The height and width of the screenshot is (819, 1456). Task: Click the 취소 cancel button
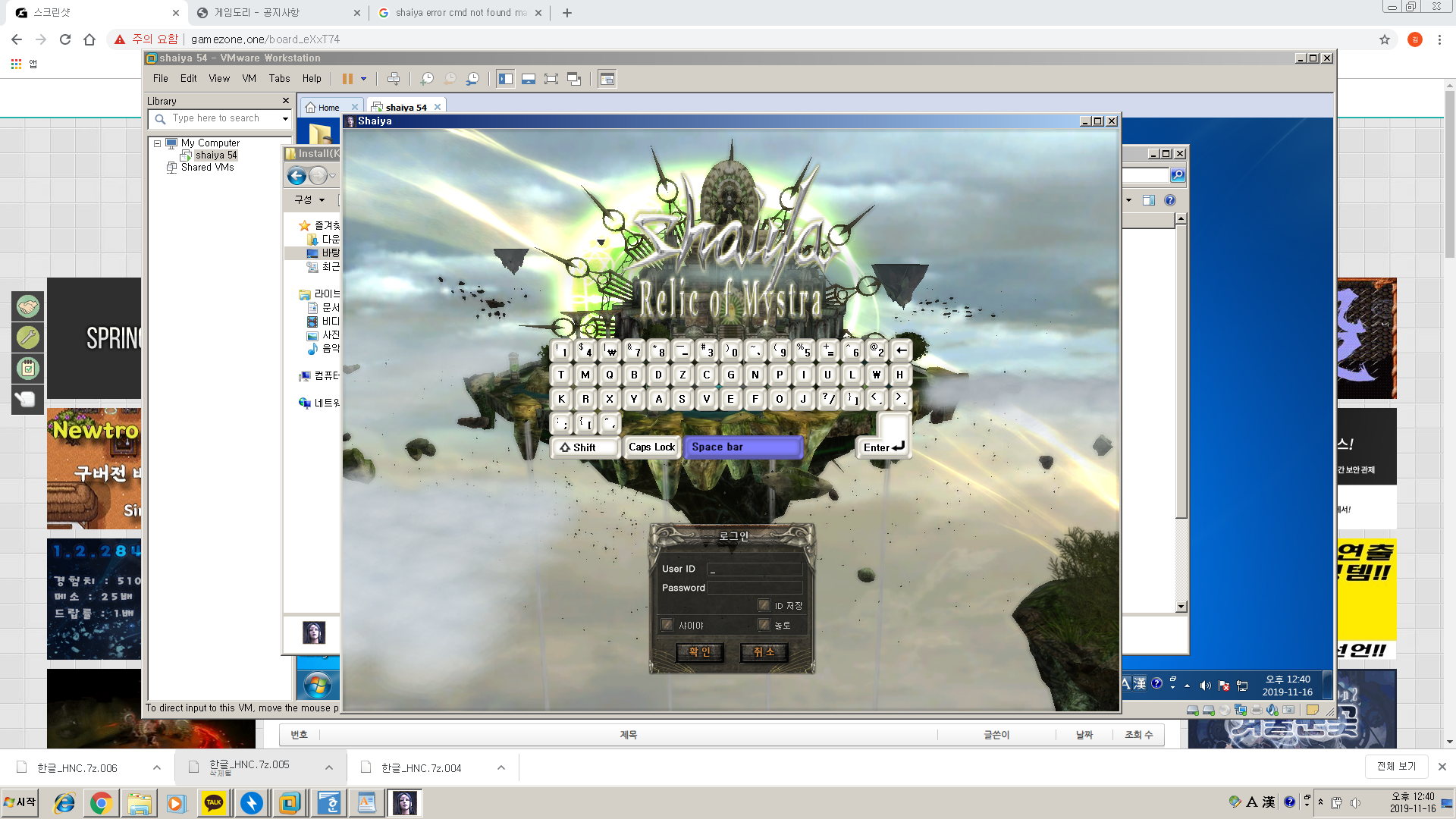(x=764, y=651)
